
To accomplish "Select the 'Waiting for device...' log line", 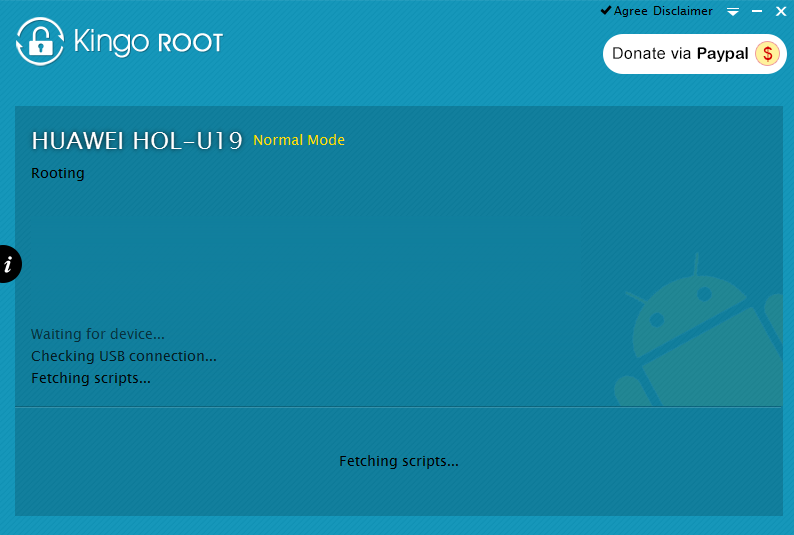I will (x=98, y=334).
